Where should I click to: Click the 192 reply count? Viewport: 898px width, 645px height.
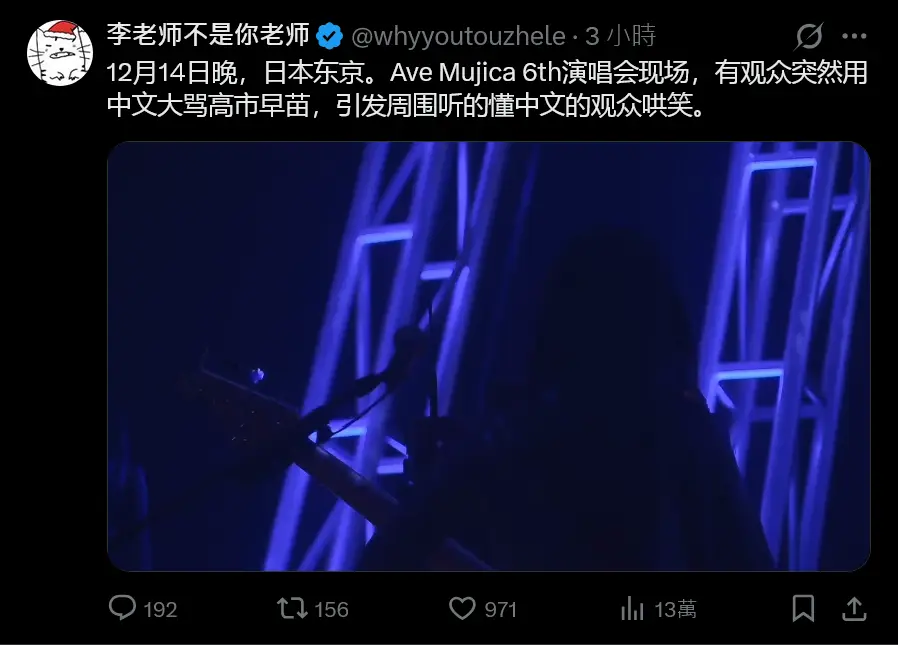160,609
